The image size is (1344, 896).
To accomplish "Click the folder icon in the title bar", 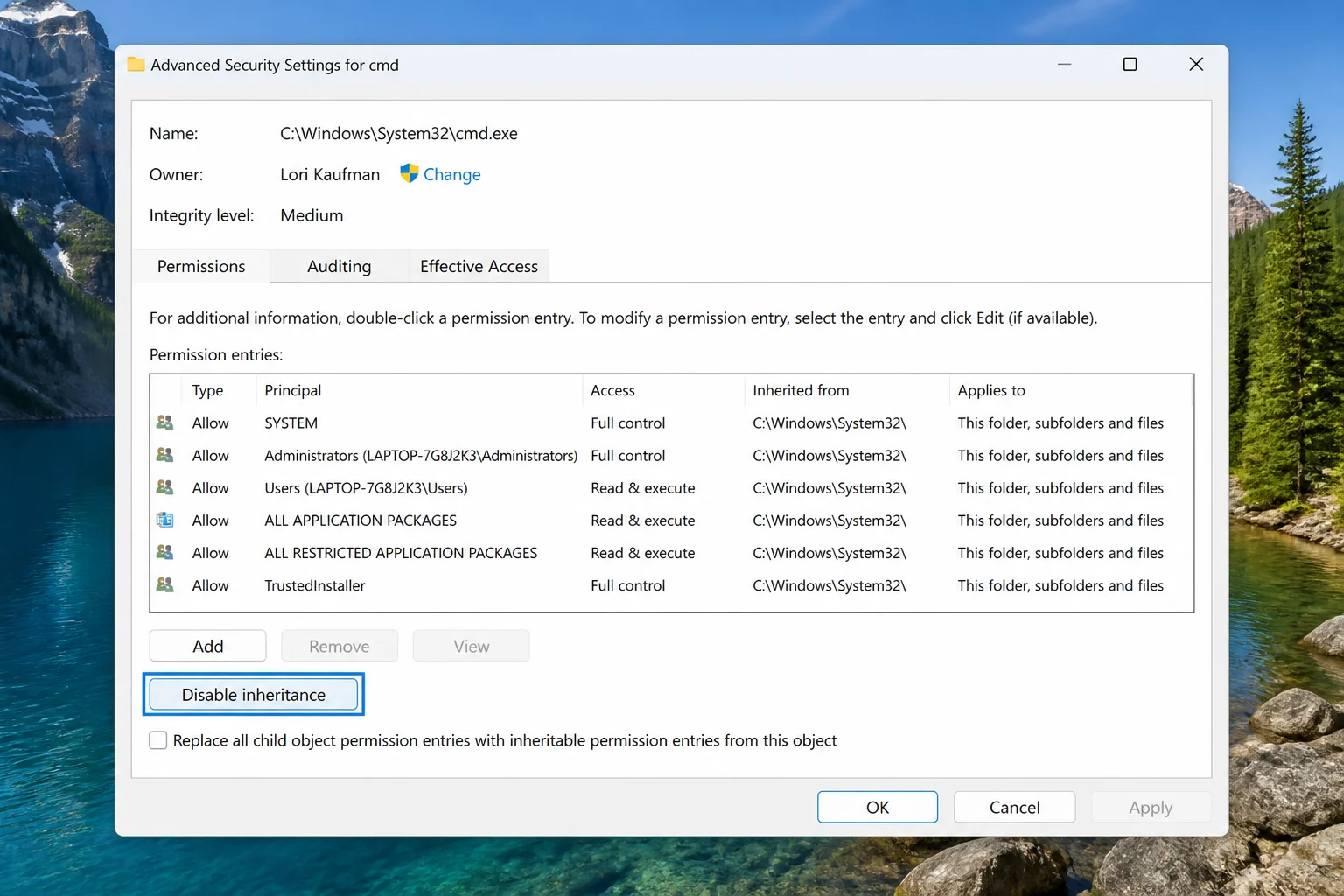I will [x=136, y=64].
